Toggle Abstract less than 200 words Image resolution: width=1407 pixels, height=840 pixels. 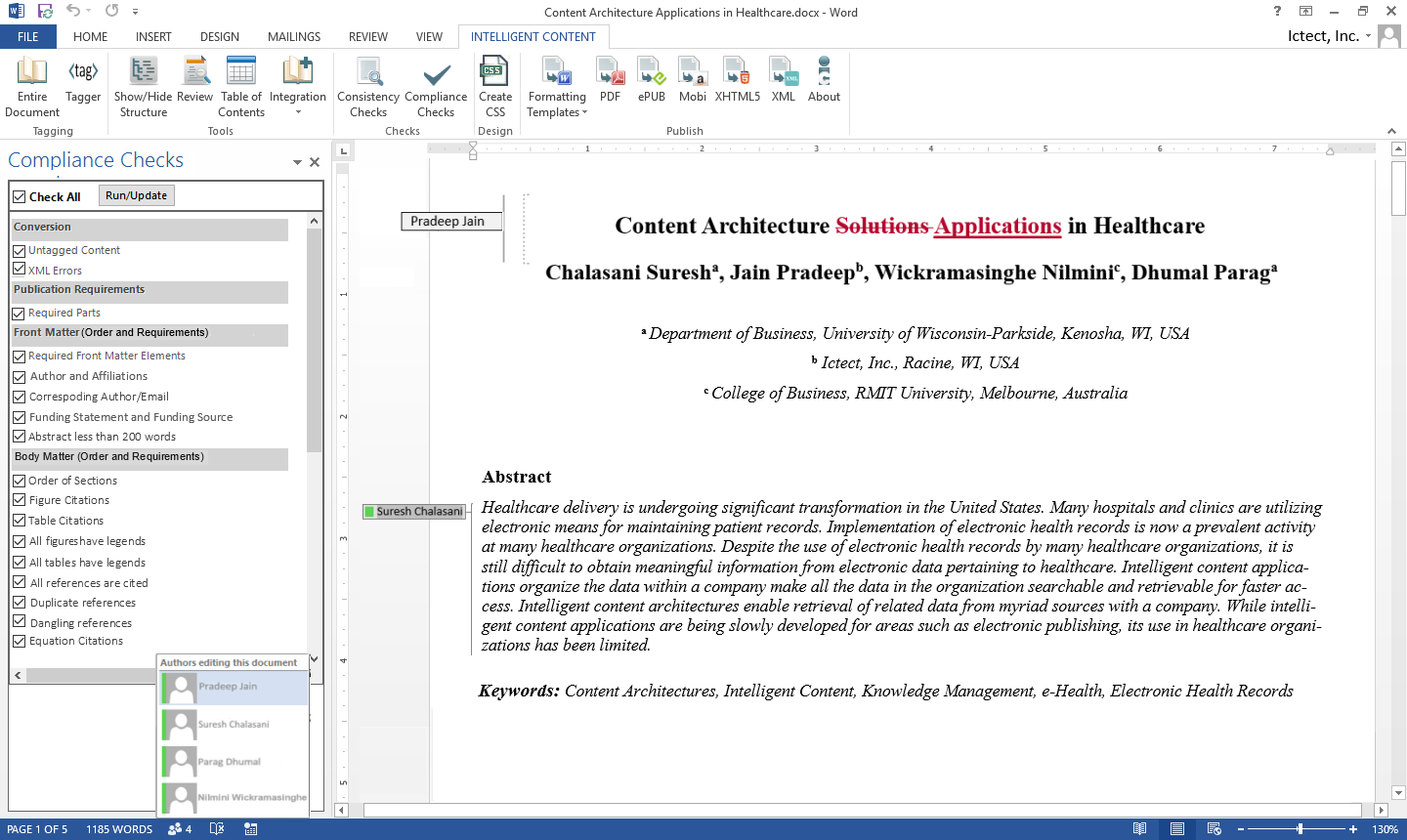pos(19,436)
